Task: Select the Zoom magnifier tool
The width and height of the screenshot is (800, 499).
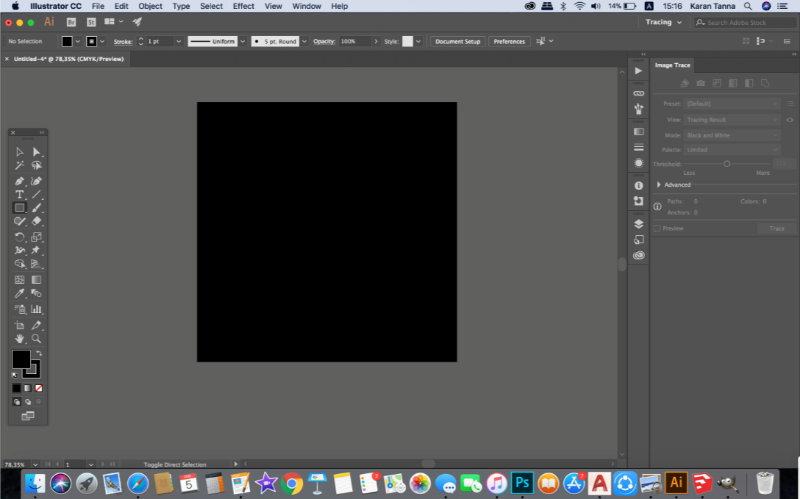Action: 36,338
